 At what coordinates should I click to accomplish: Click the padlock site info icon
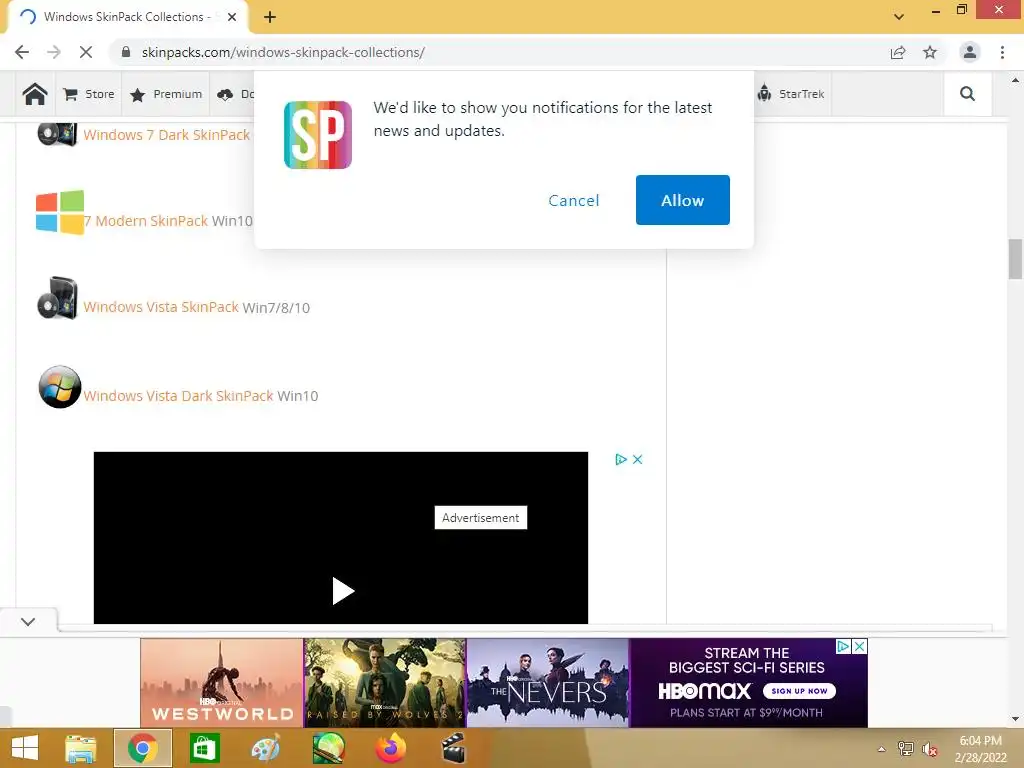pos(126,52)
